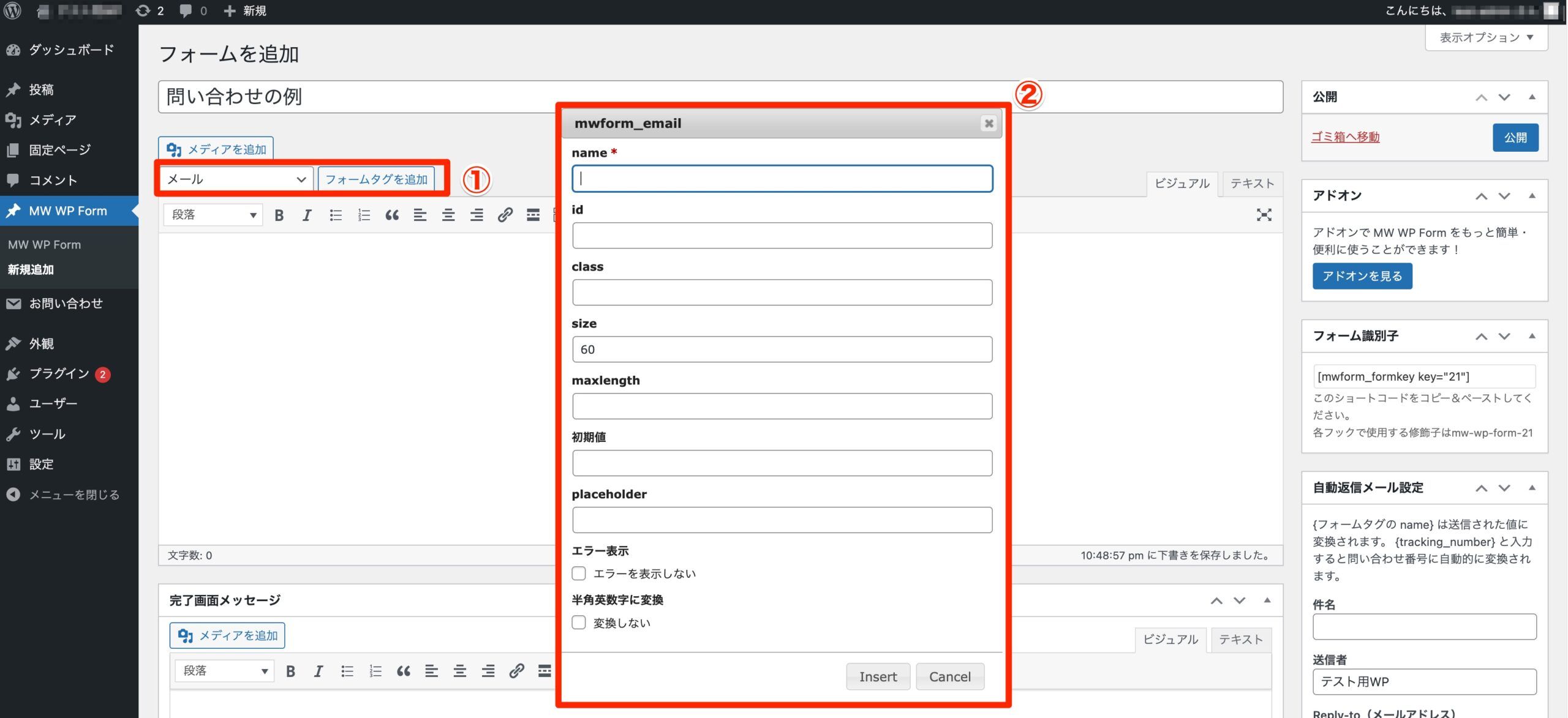The height and width of the screenshot is (718, 1568).
Task: Expand the 表示オプション panel
Action: (x=1485, y=37)
